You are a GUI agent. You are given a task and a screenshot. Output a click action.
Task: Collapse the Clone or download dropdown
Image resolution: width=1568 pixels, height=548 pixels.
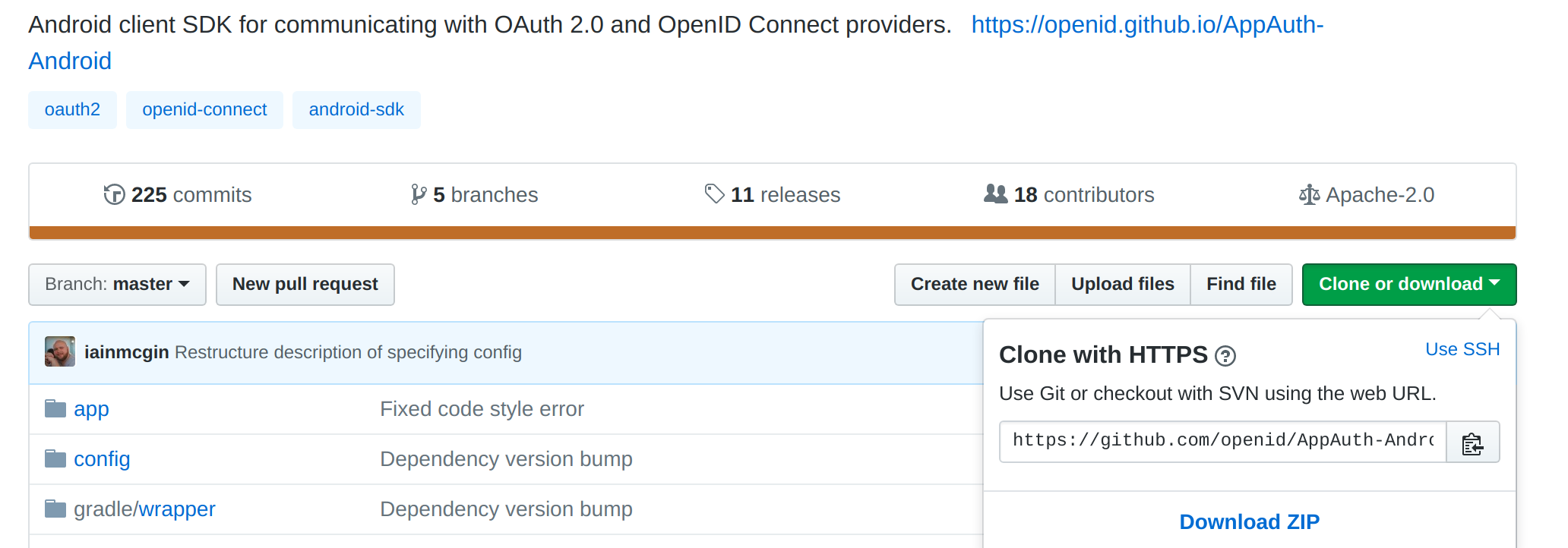(x=1408, y=285)
